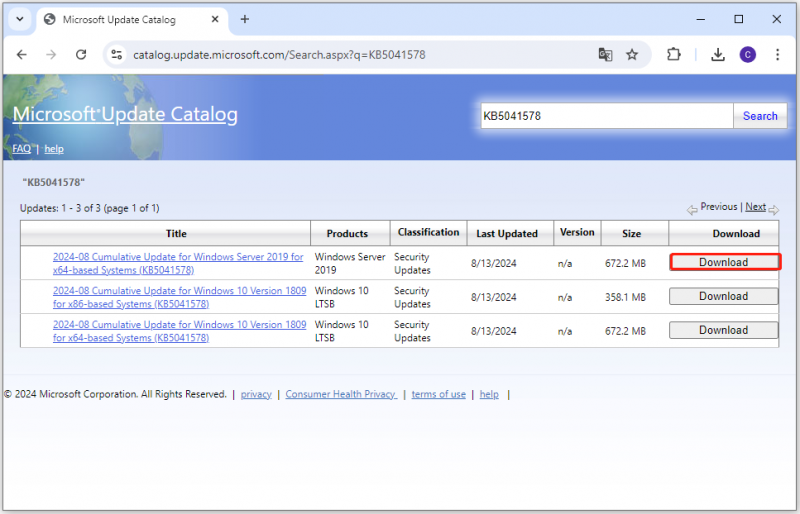Show the browser downloads icon
This screenshot has width=800, height=514.
[718, 55]
